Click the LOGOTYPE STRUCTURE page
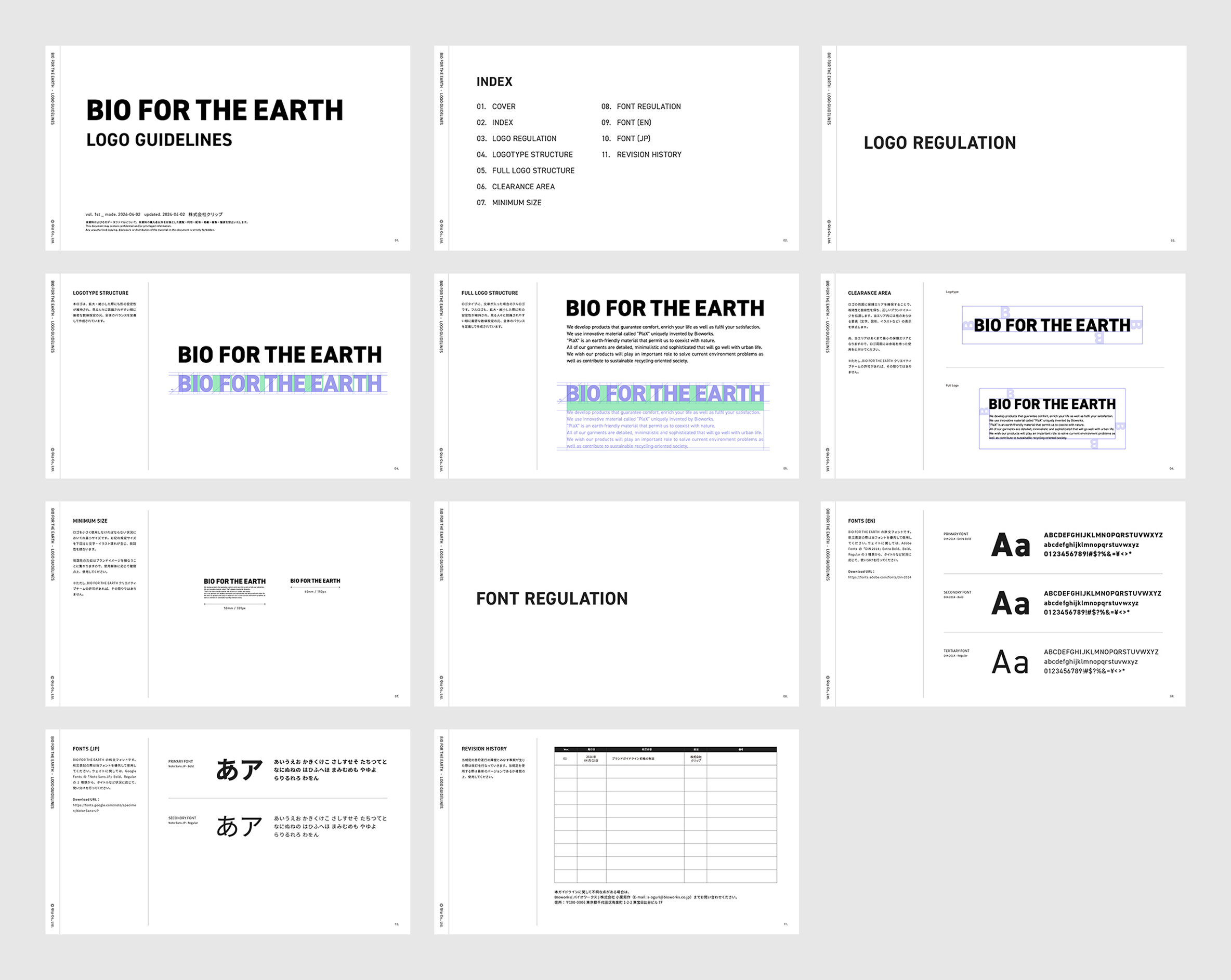1231x980 pixels. [227, 376]
